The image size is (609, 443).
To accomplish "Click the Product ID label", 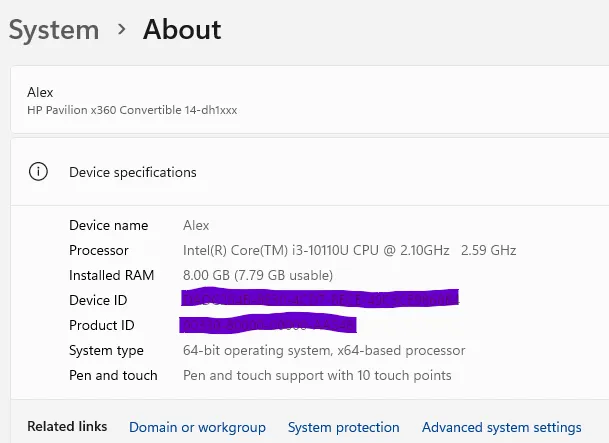I will (101, 325).
